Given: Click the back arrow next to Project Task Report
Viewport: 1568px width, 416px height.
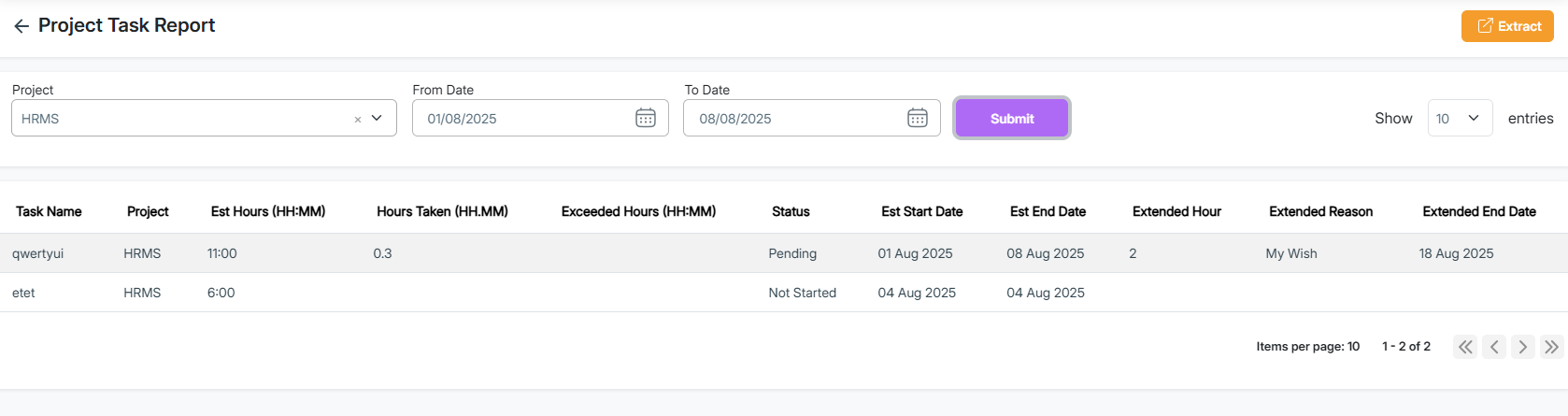Looking at the screenshot, I should [21, 26].
